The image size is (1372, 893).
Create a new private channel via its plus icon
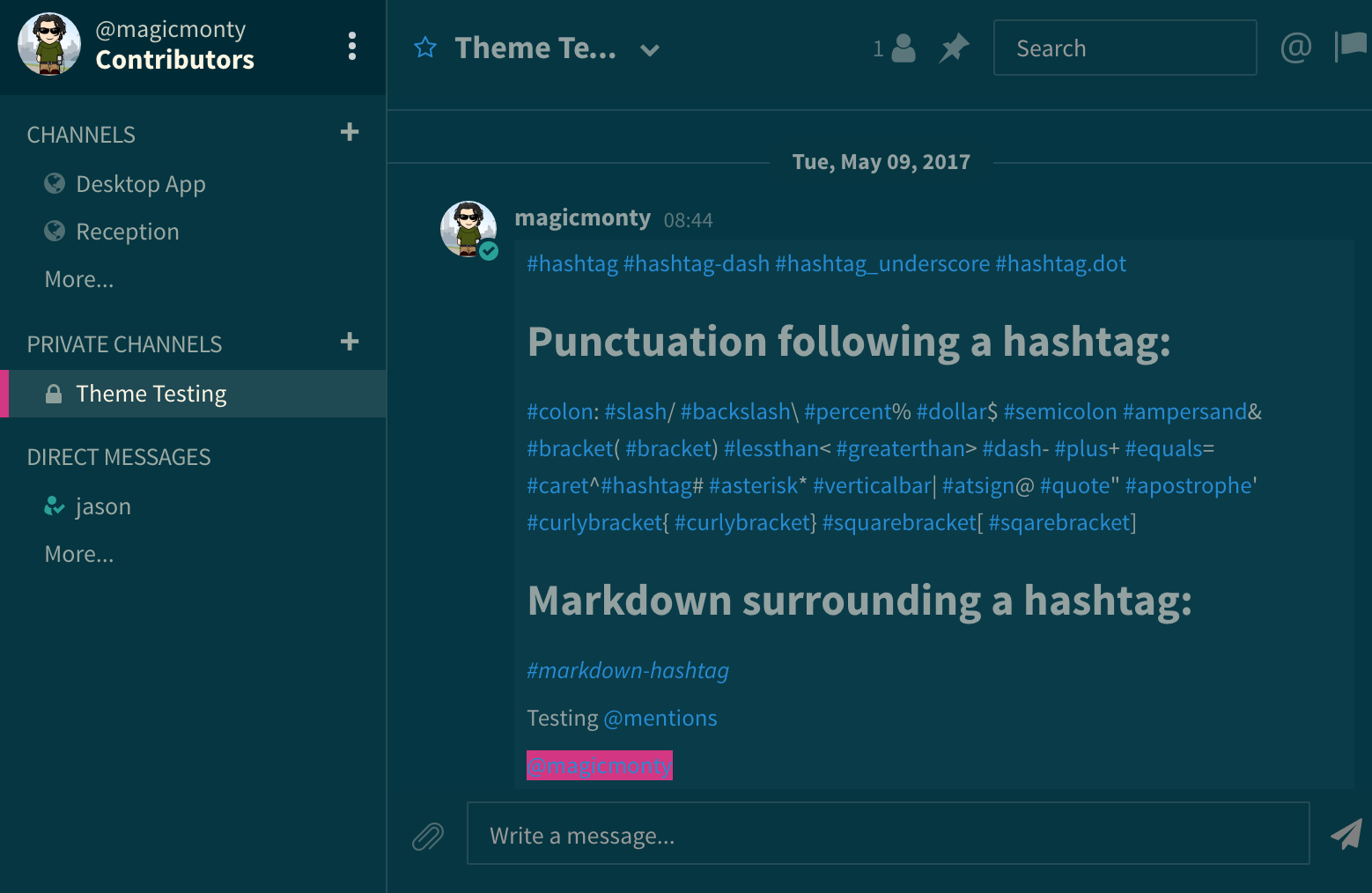tap(350, 342)
